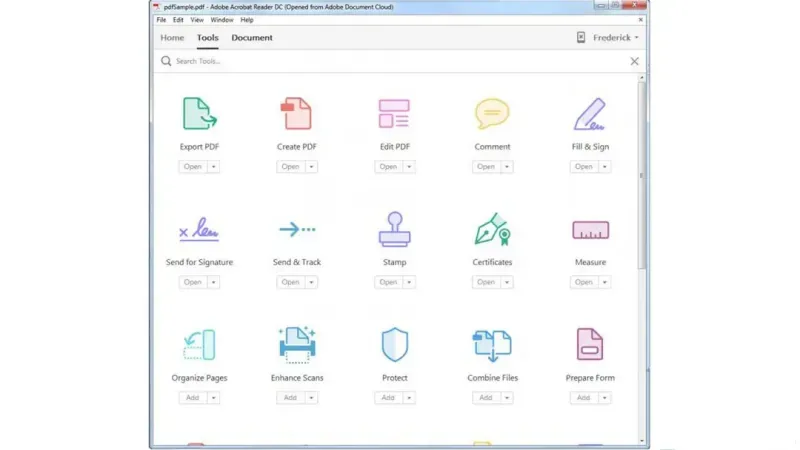Click Open under Fill & Sign
Viewport: 800px width, 450px height.
tap(584, 167)
